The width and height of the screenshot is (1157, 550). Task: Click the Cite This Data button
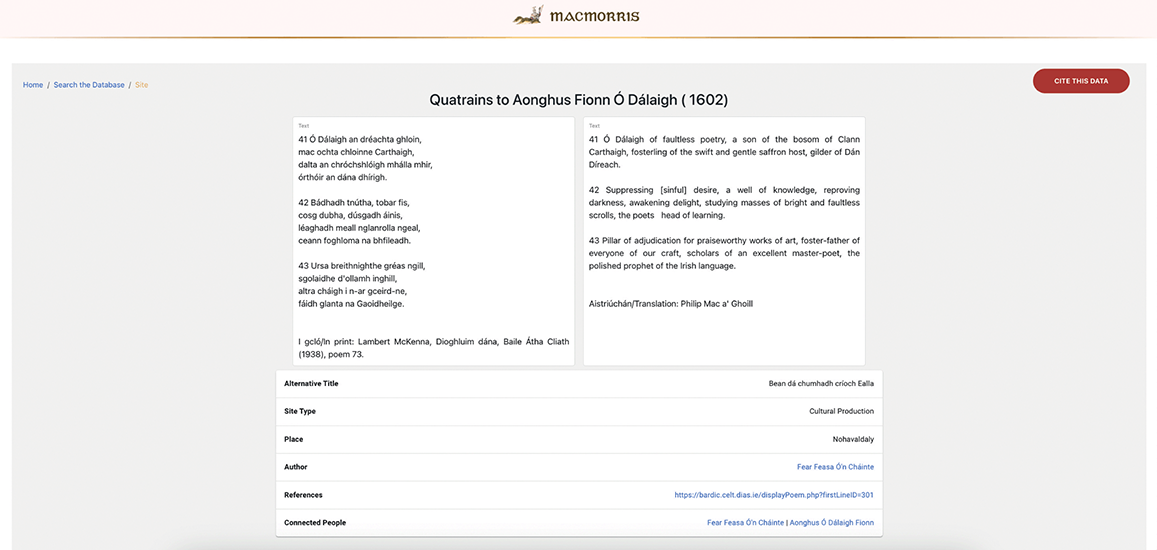pos(1081,81)
